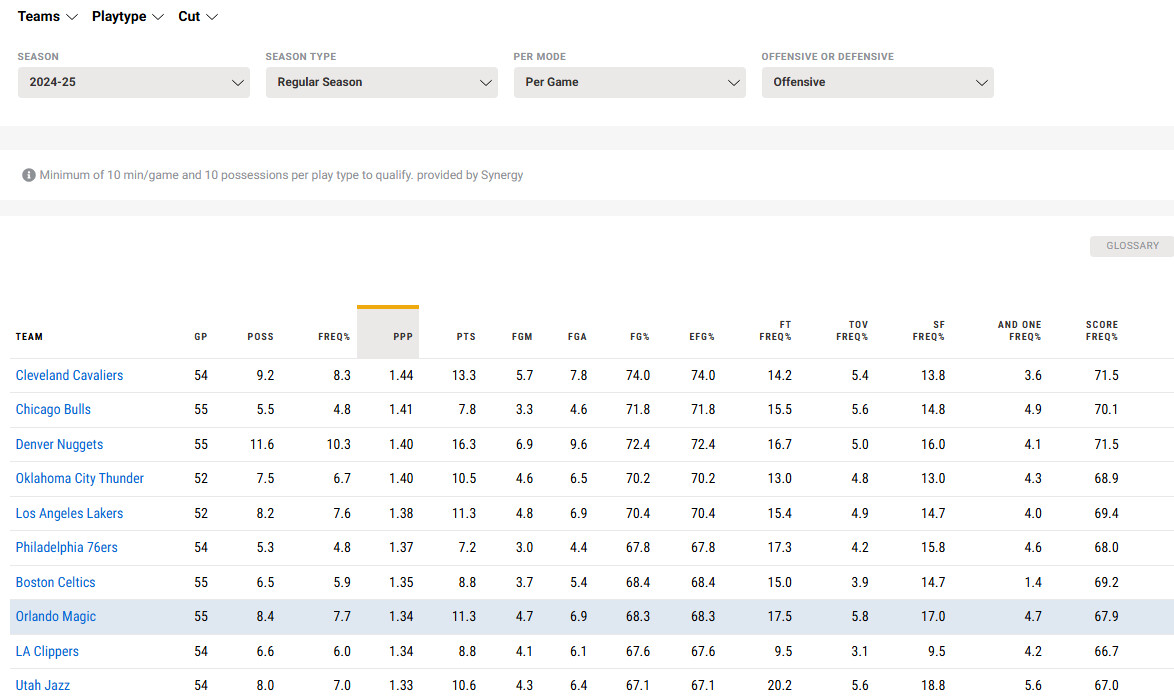Image resolution: width=1174 pixels, height=700 pixels.
Task: Click the info icon beside minimum qualification note
Action: (x=28, y=175)
